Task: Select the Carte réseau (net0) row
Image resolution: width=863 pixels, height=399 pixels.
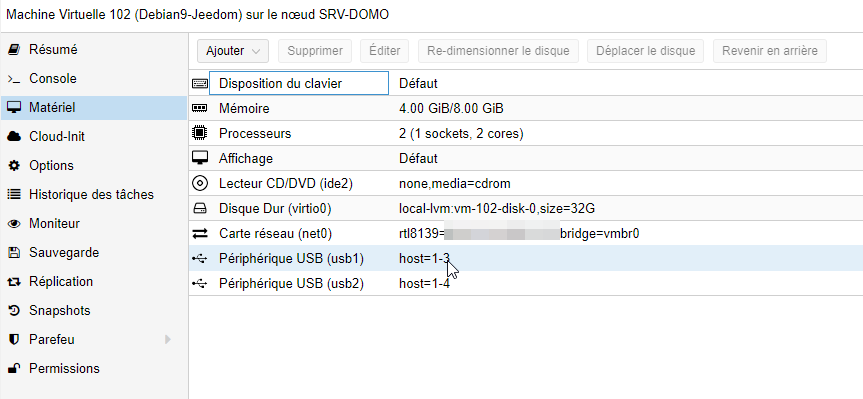Action: pyautogui.click(x=526, y=234)
